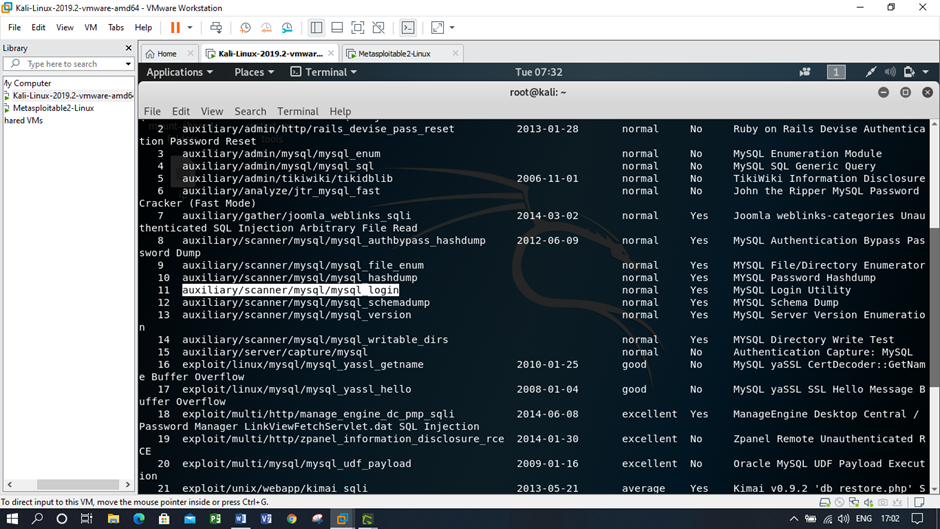
Task: Switch to the Metasploitable2-Linux tab
Action: pyautogui.click(x=394, y=53)
